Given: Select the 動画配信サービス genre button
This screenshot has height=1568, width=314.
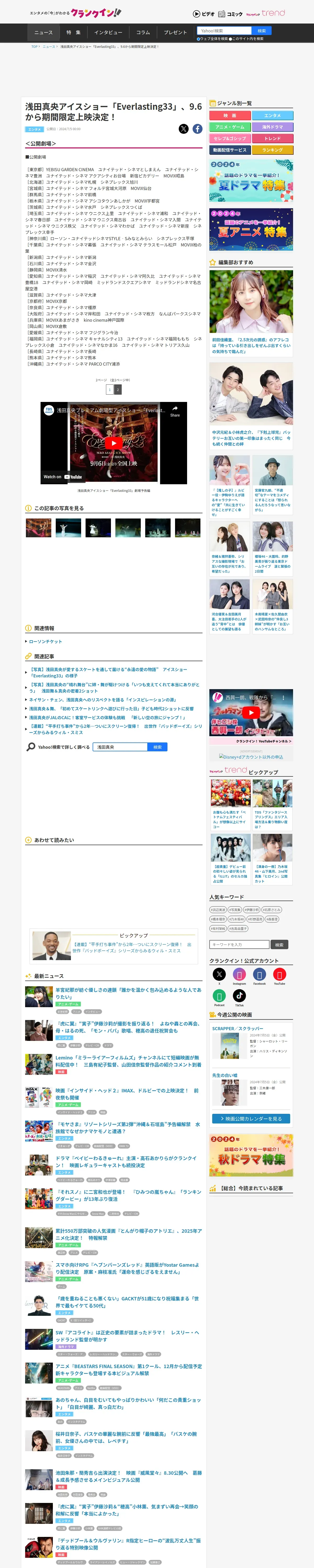Looking at the screenshot, I should pyautogui.click(x=230, y=150).
